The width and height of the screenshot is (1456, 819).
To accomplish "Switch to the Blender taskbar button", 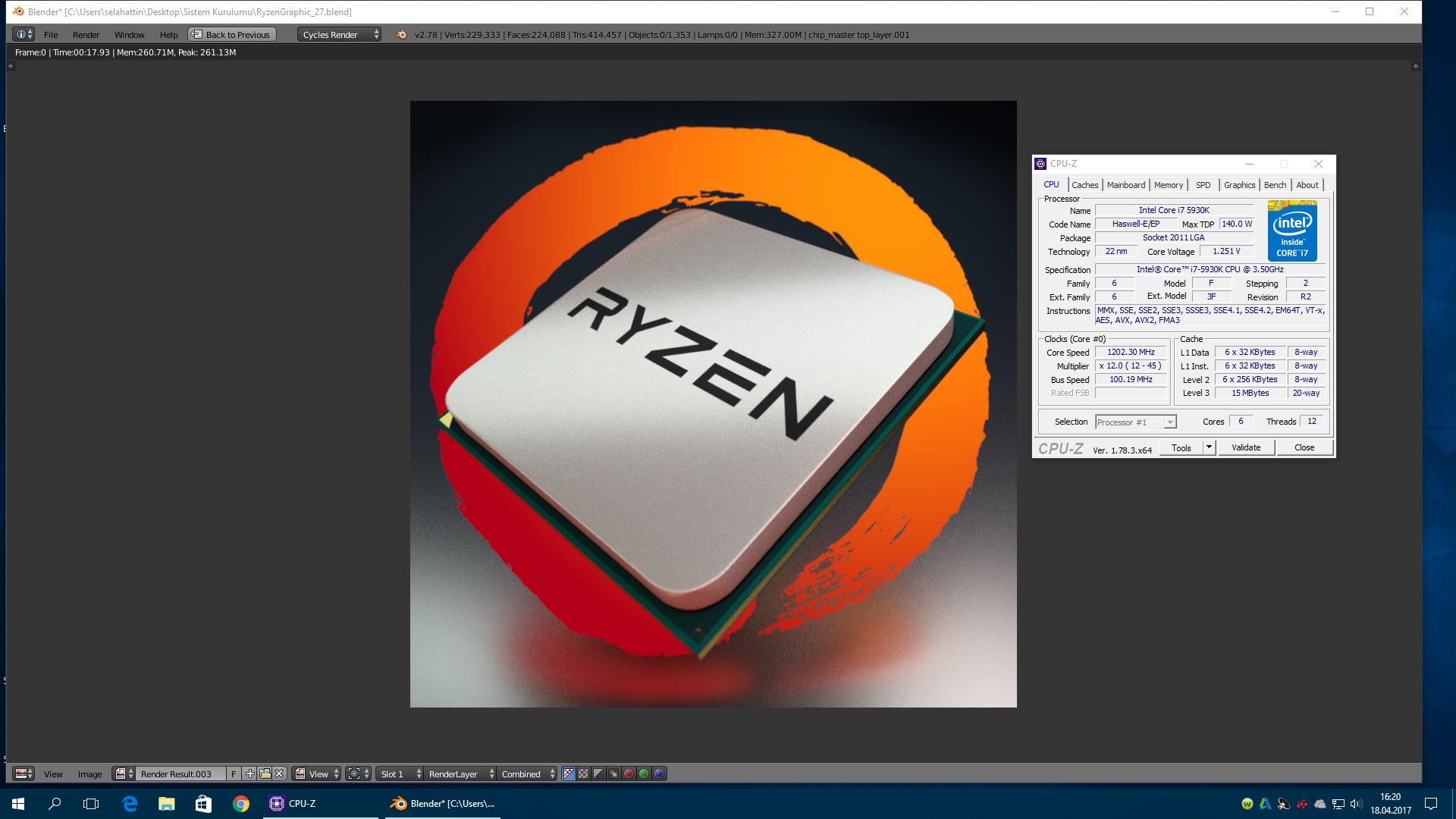I will (x=443, y=804).
